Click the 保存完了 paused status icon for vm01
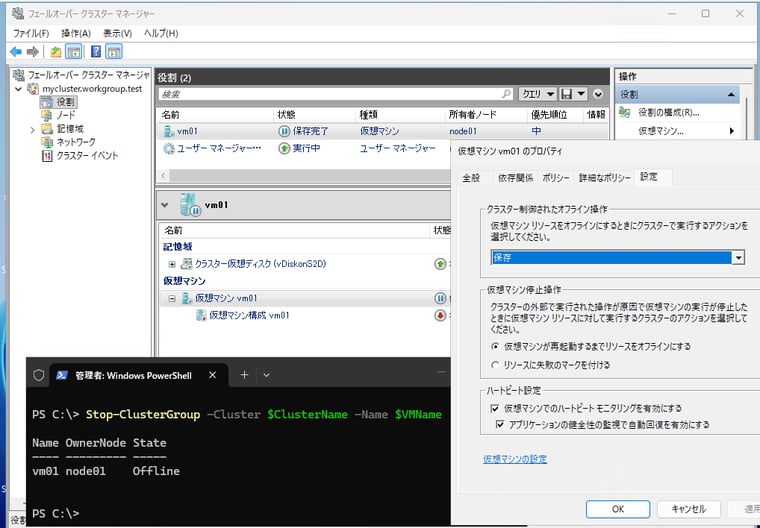The height and width of the screenshot is (528, 760). pos(284,131)
